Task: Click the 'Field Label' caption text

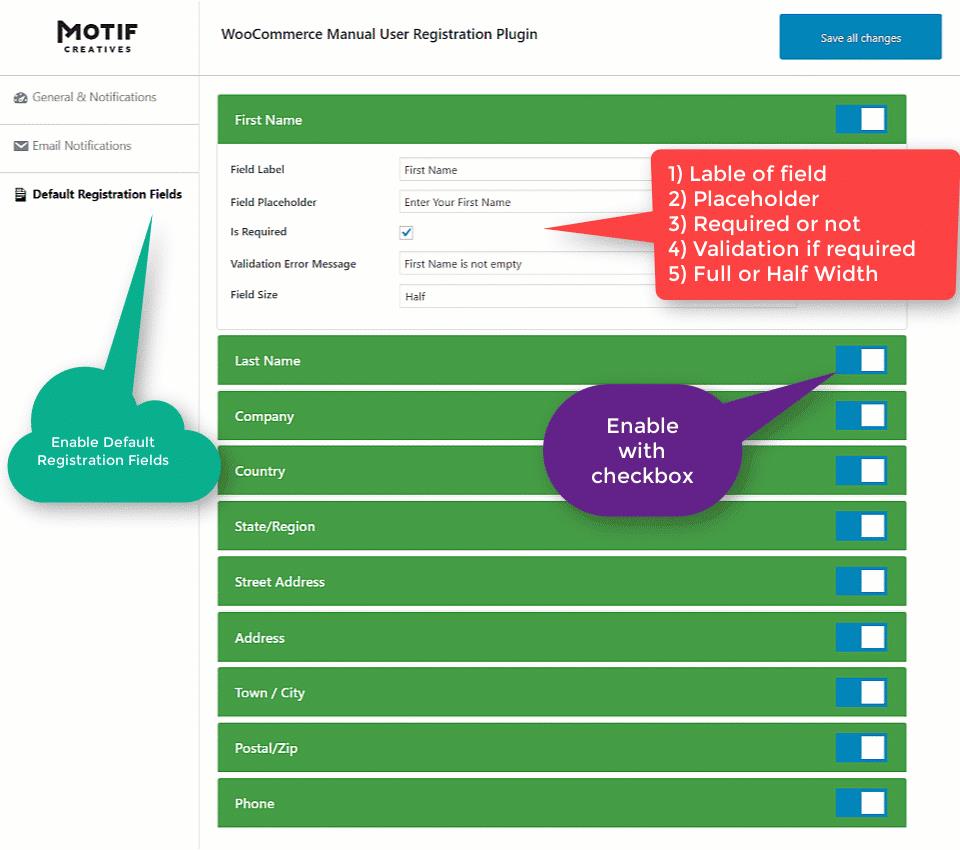Action: pos(257,170)
